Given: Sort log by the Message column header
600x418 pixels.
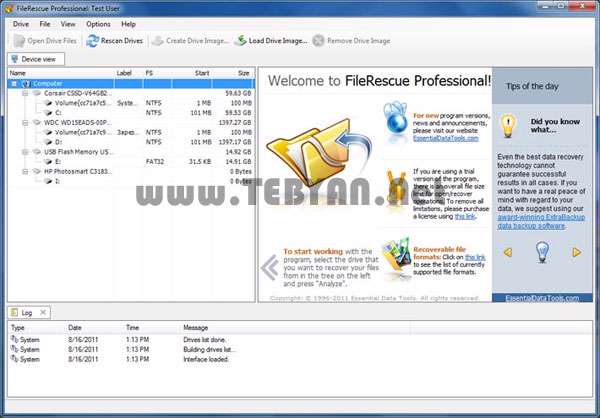Looking at the screenshot, I should click(296, 328).
